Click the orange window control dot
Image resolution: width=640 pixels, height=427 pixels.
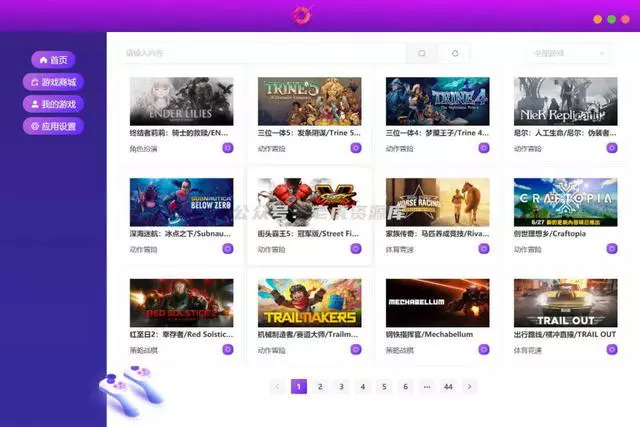[x=598, y=19]
